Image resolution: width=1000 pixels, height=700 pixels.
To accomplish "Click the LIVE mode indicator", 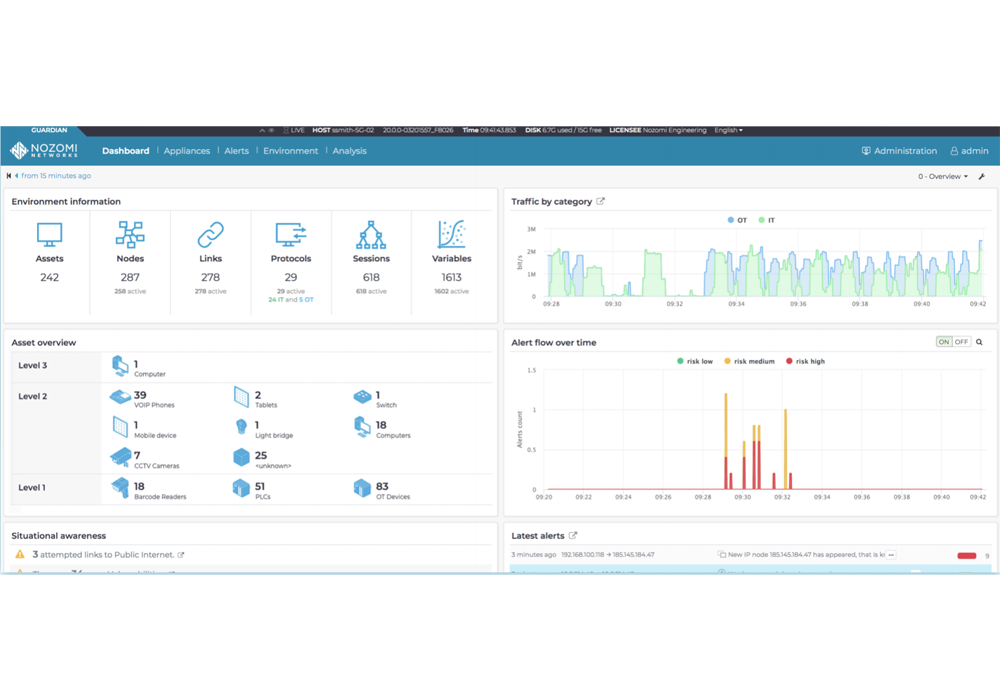I will pyautogui.click(x=294, y=130).
